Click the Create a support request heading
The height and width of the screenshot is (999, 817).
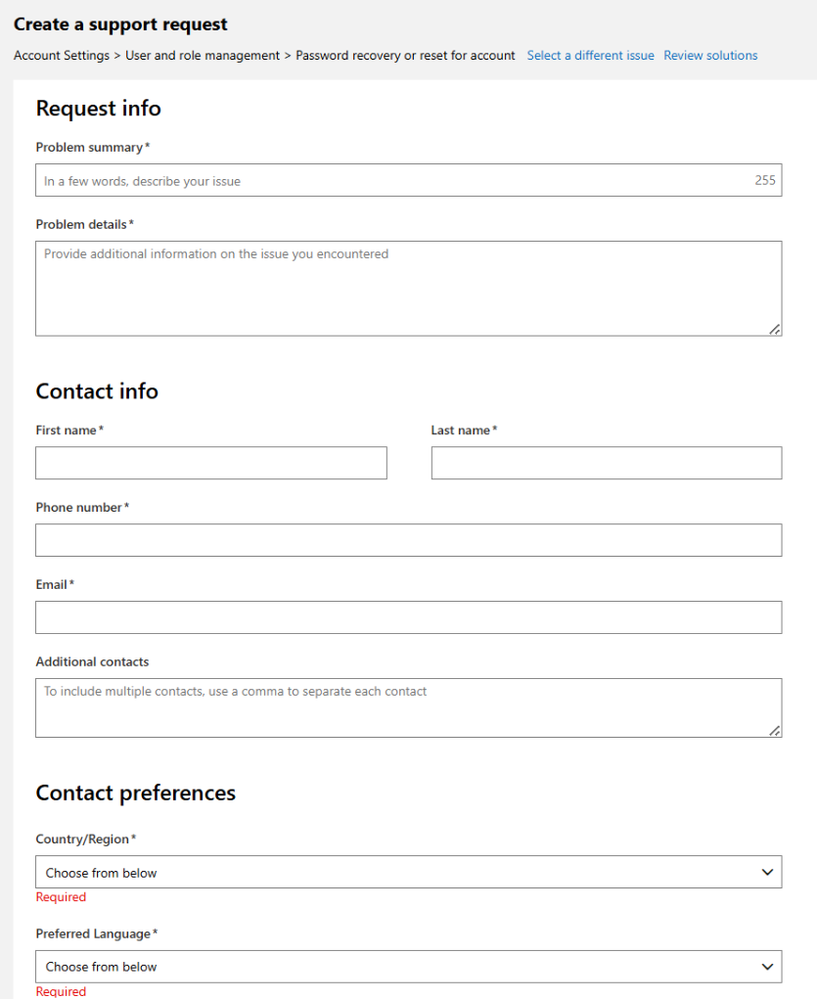(x=121, y=24)
